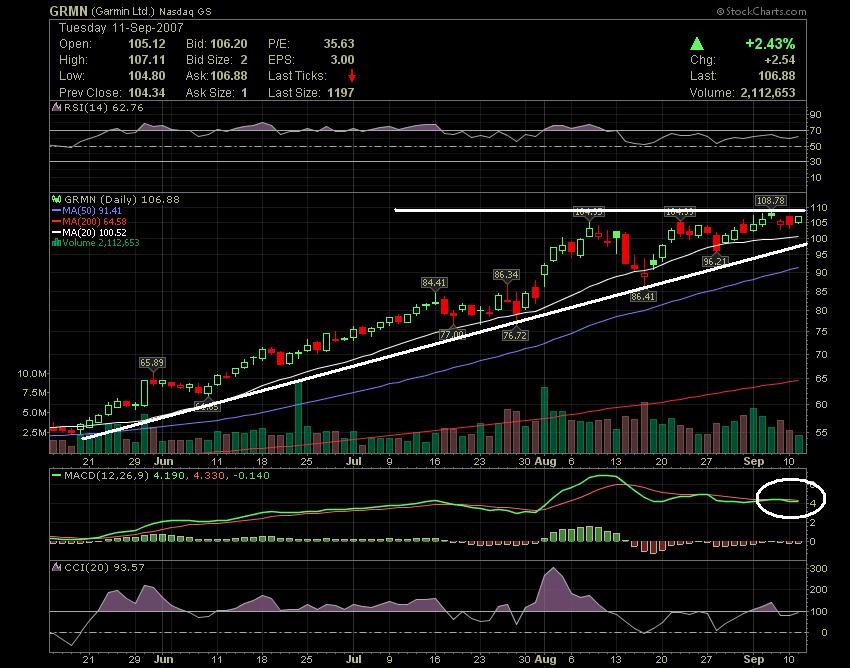Screen dimensions: 850x668
Task: Click the small icon left of RSI(14)
Action: pyautogui.click(x=56, y=107)
